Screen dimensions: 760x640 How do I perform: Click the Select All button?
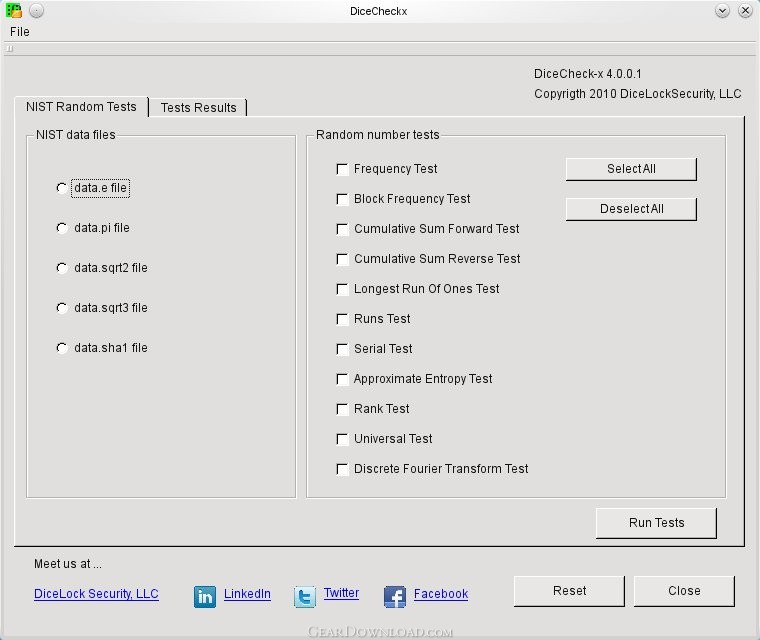click(631, 169)
